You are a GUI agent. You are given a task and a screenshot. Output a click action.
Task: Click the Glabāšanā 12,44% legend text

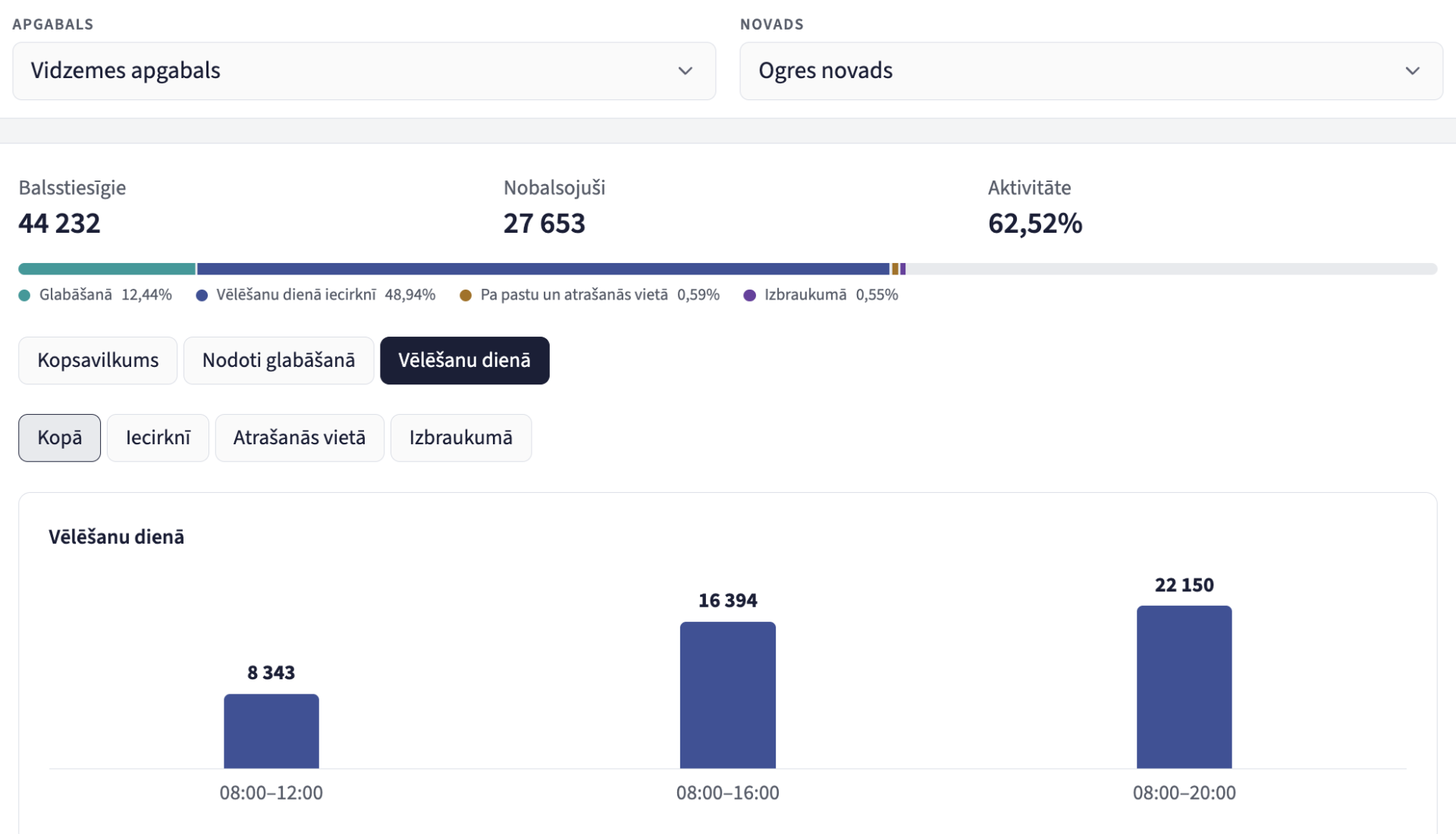tap(105, 295)
